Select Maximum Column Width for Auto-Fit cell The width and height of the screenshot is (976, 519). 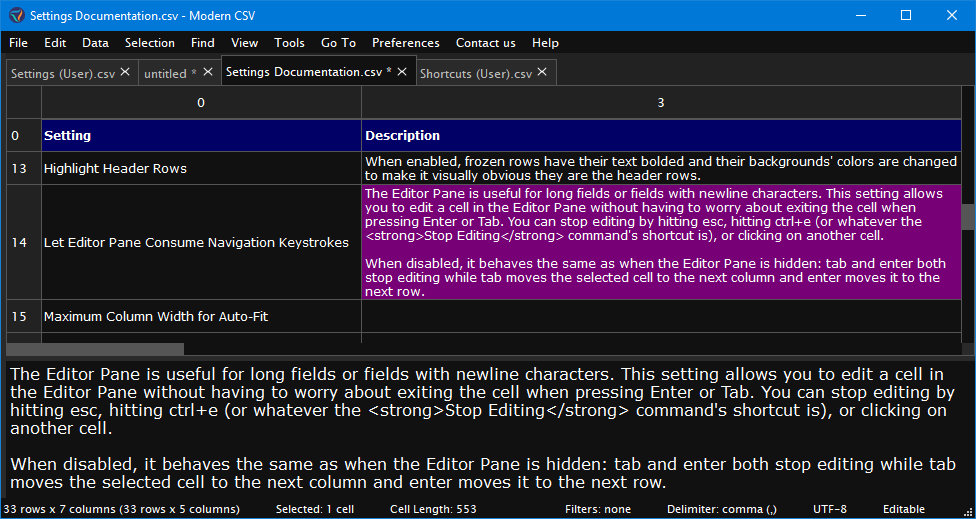(201, 316)
